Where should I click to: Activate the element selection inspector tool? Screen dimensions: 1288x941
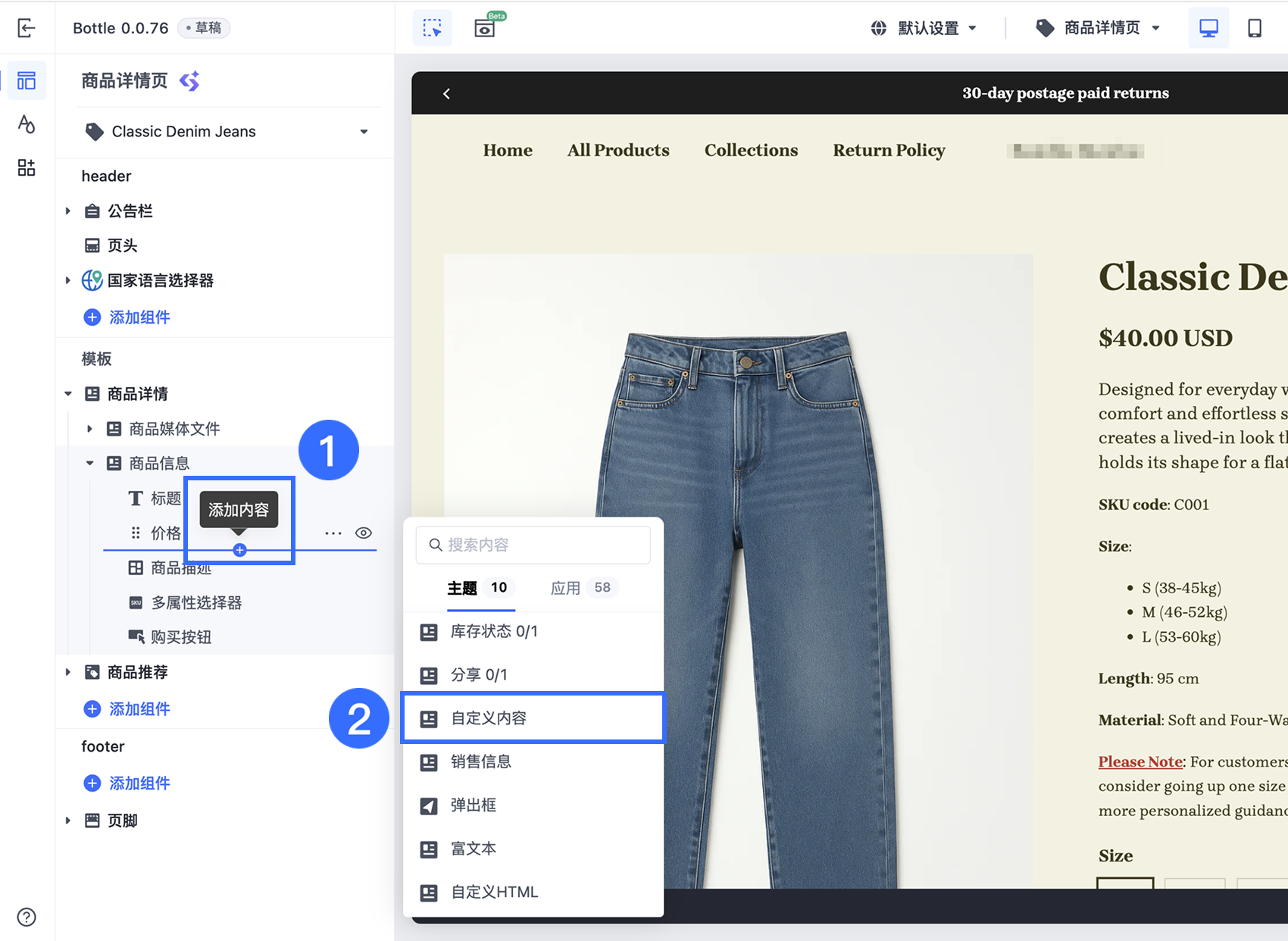coord(432,28)
